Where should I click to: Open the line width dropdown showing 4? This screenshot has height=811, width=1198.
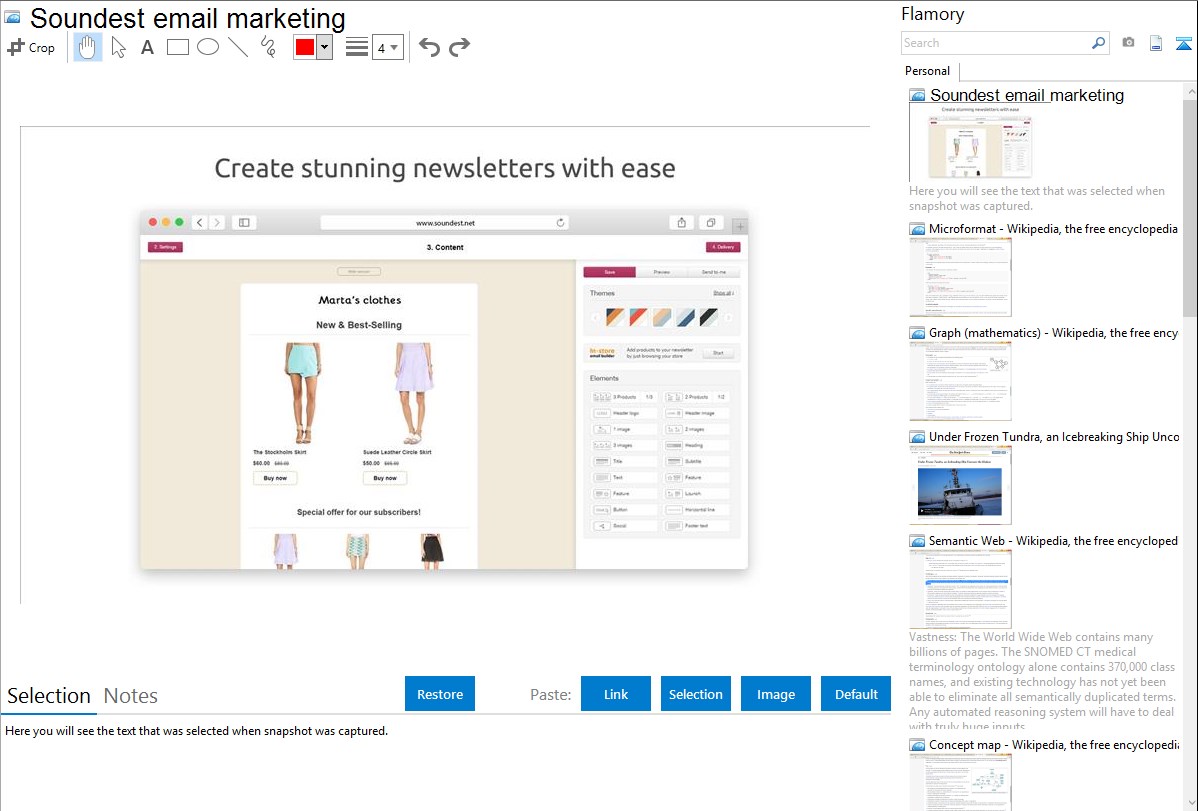388,48
